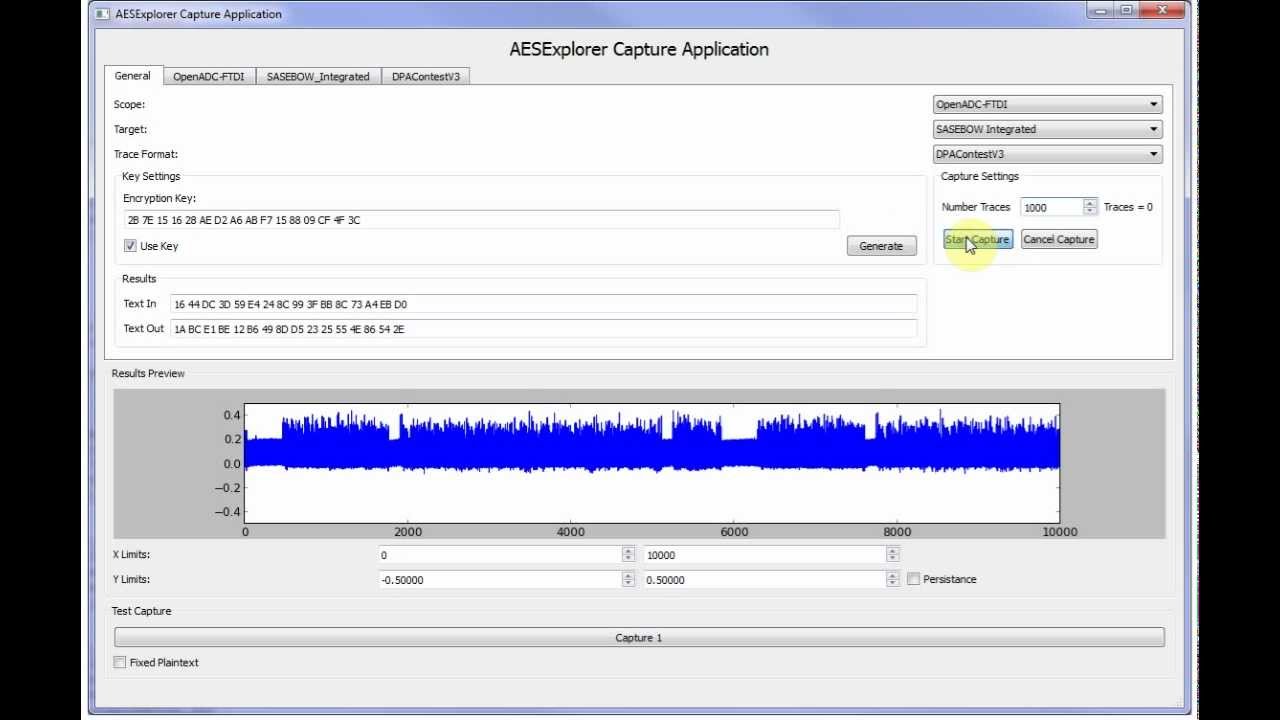Click the Y Limits minimum field
Image resolution: width=1280 pixels, height=720 pixels.
coord(499,580)
